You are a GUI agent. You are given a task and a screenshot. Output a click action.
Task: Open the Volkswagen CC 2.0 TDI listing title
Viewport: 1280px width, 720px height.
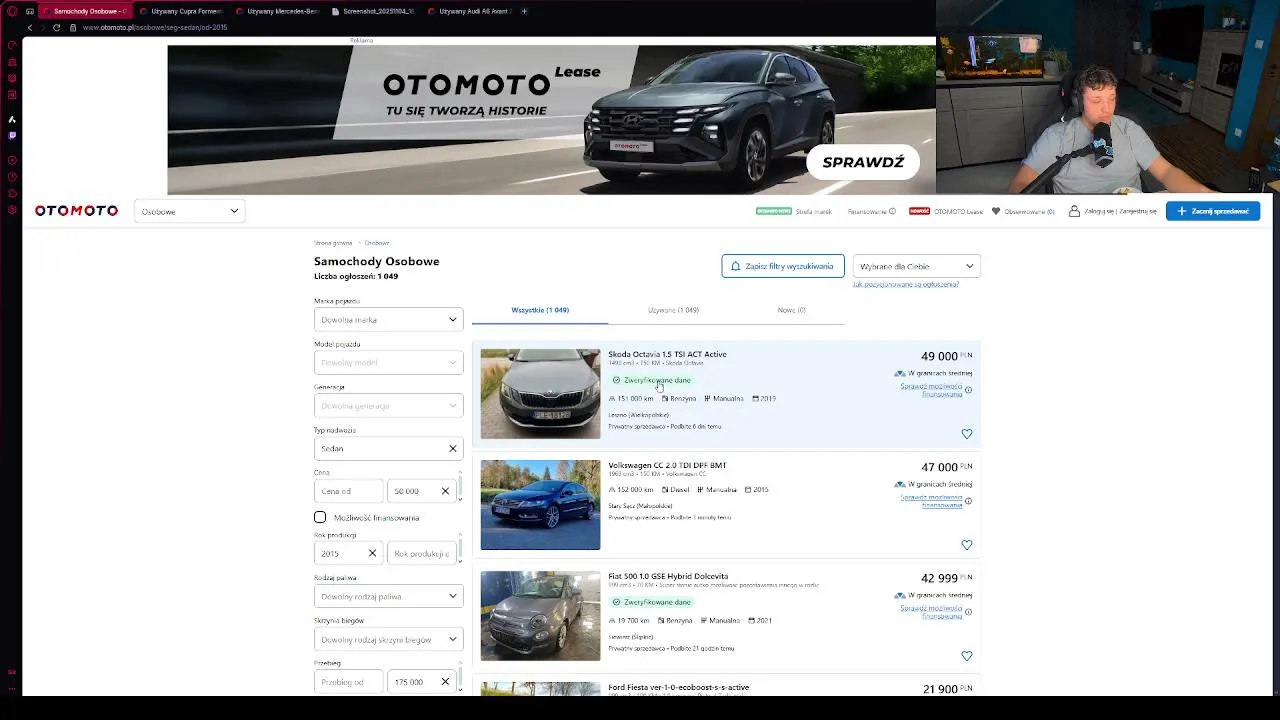coord(667,465)
